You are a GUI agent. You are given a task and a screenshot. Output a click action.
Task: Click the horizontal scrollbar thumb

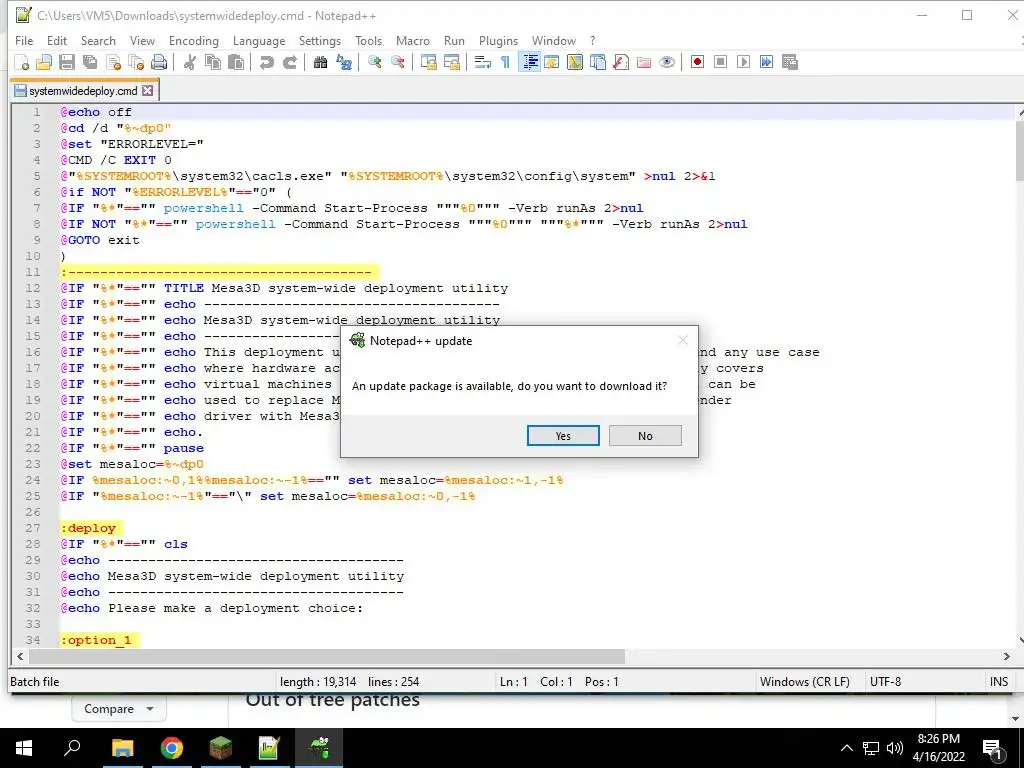coord(327,656)
